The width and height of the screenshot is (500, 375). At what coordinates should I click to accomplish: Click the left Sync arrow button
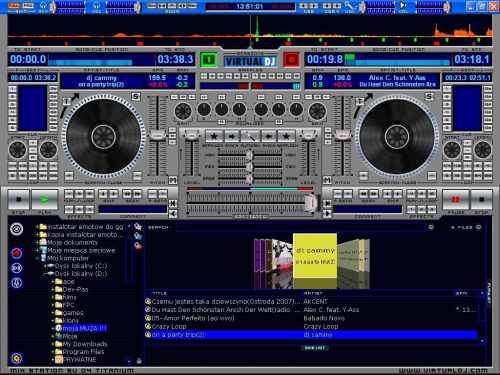click(x=232, y=136)
